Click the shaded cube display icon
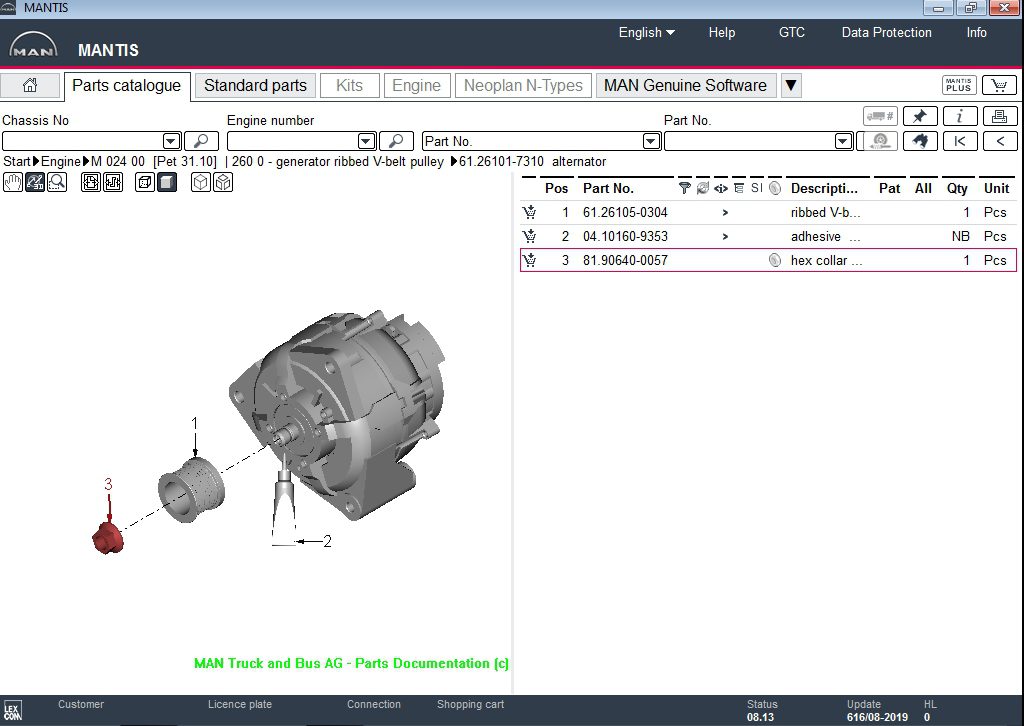Viewport: 1024px width, 726px height. (165, 182)
